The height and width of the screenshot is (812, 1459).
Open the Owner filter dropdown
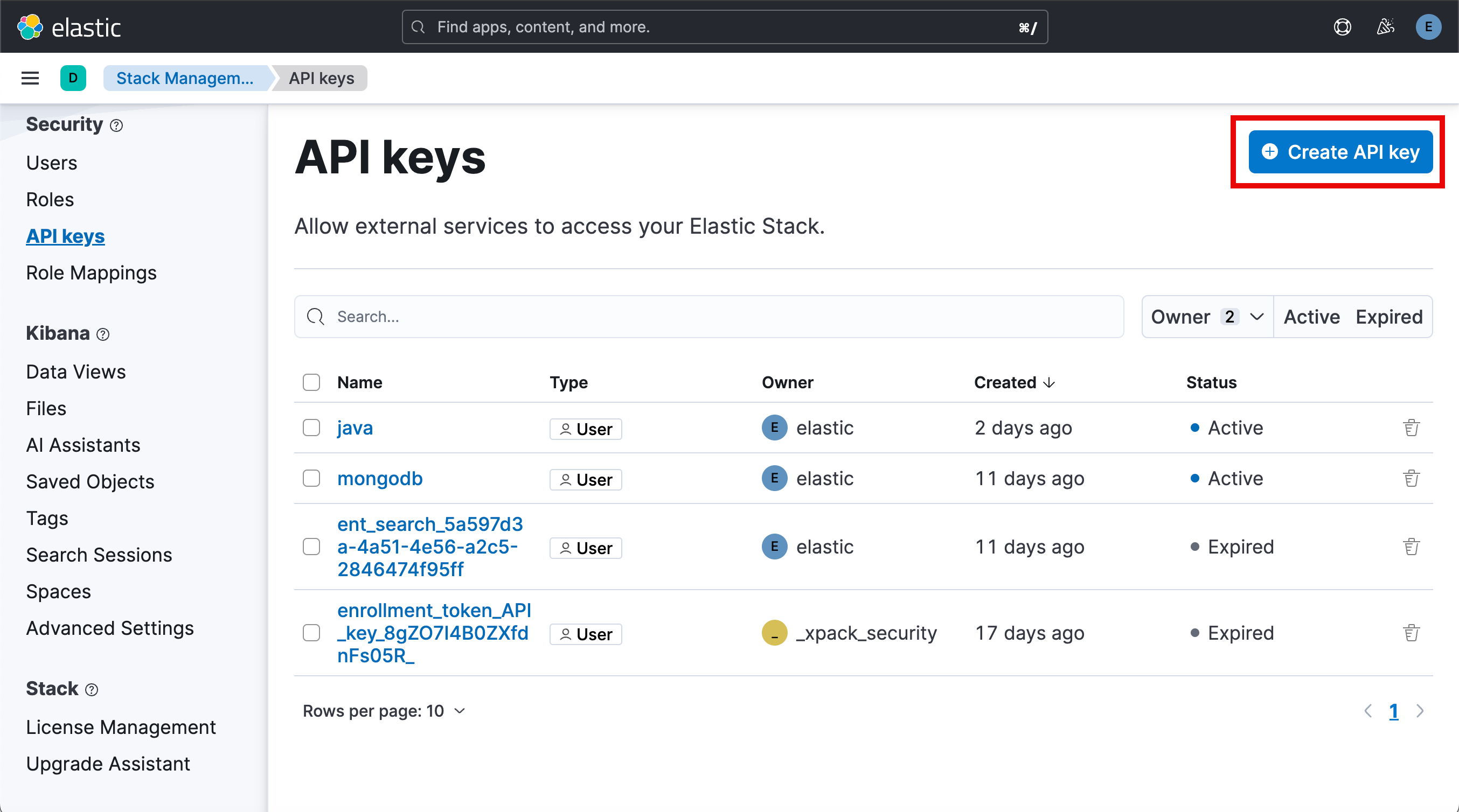click(1206, 317)
